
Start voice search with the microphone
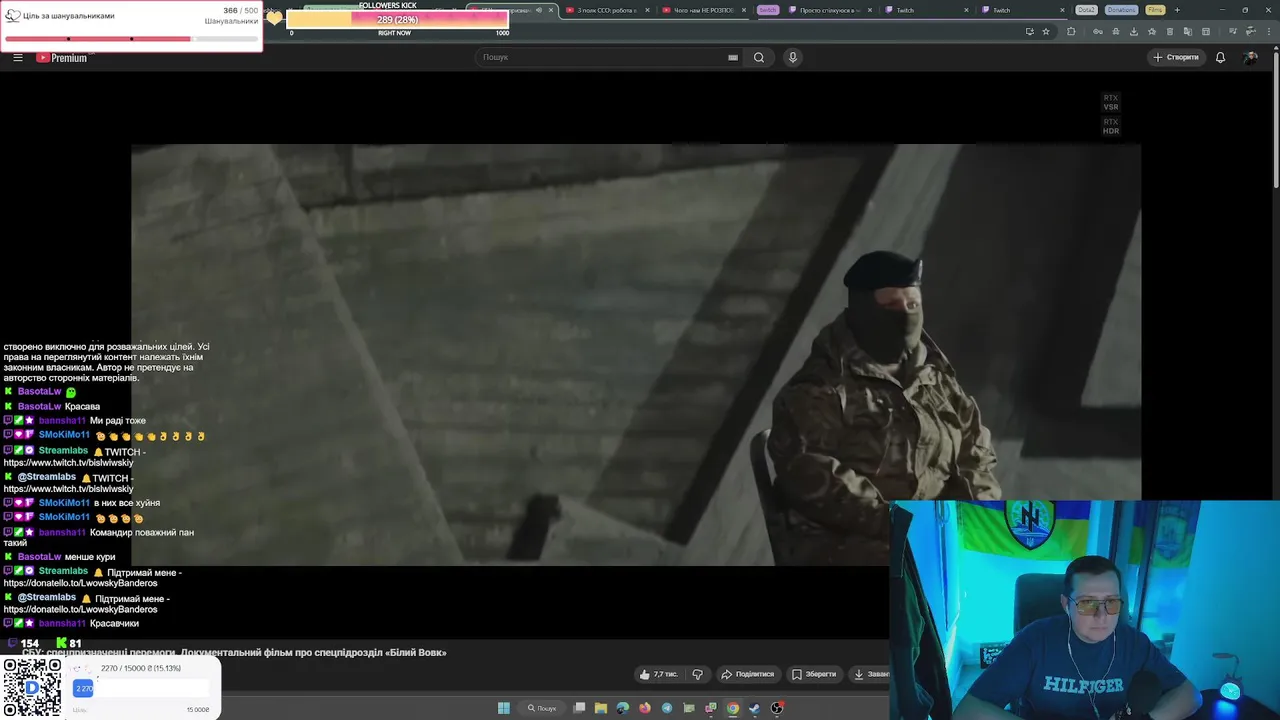793,57
